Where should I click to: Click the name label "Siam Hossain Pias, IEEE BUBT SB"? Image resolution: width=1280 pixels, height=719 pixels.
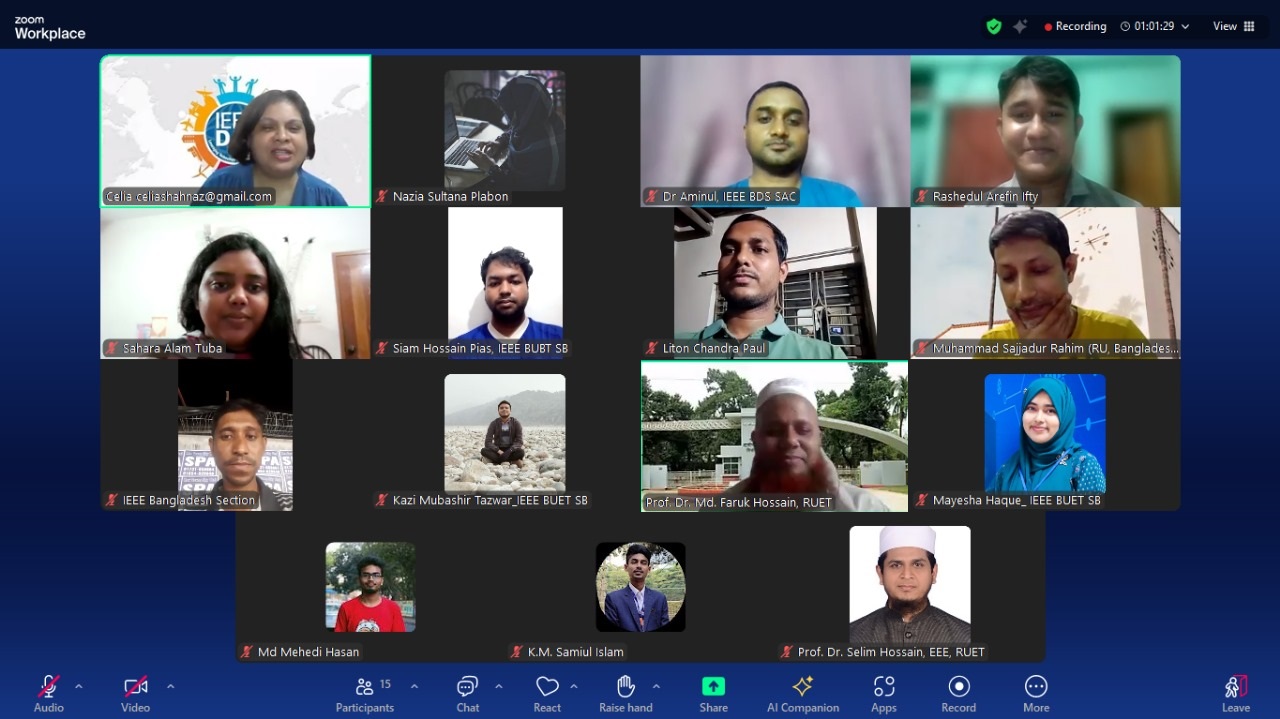[x=480, y=349]
